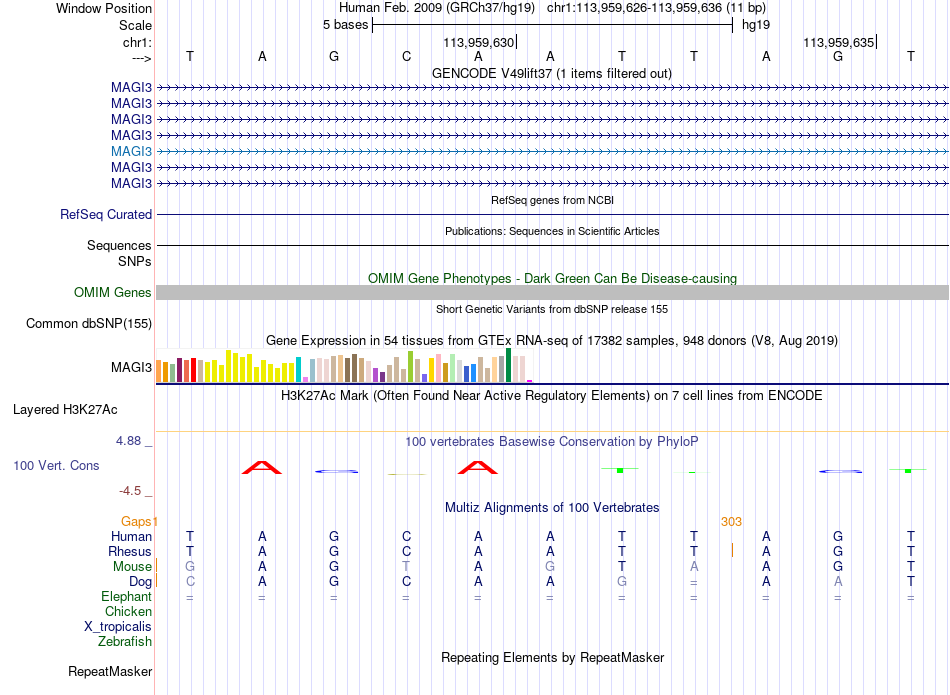Click the "OMIM Genes" track label

click(x=113, y=293)
